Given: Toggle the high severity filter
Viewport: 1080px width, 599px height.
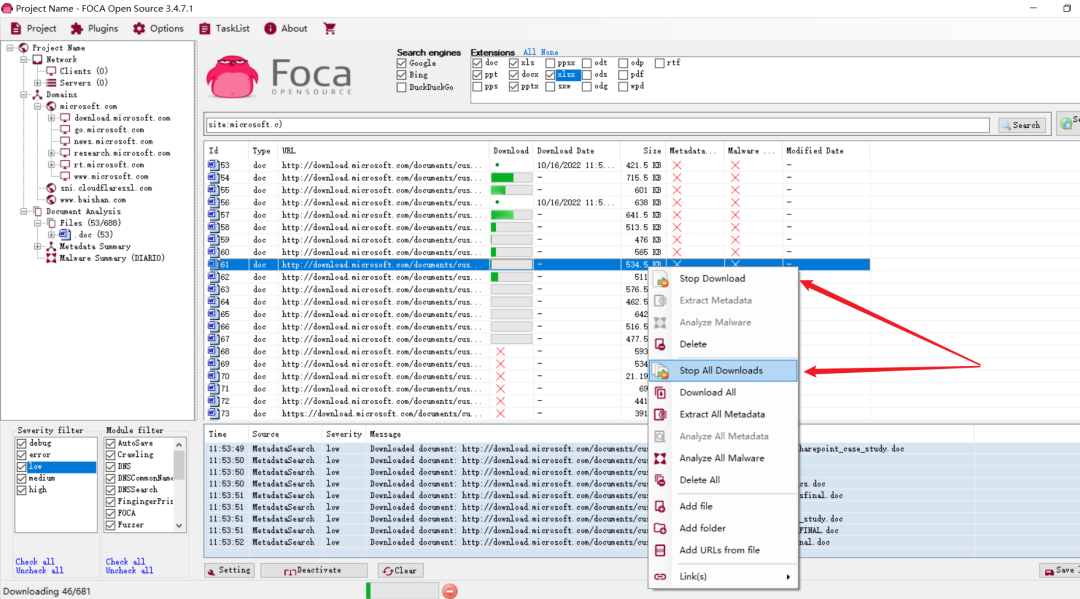Looking at the screenshot, I should pos(21,490).
